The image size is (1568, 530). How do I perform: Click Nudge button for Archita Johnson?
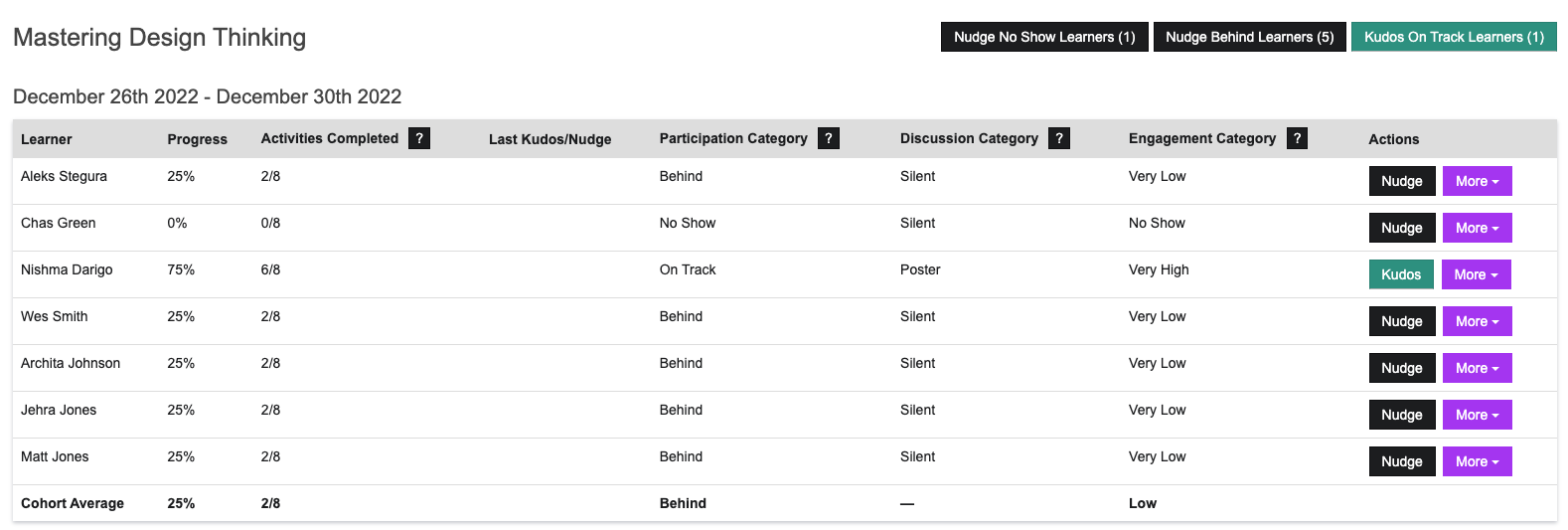pyautogui.click(x=1401, y=368)
